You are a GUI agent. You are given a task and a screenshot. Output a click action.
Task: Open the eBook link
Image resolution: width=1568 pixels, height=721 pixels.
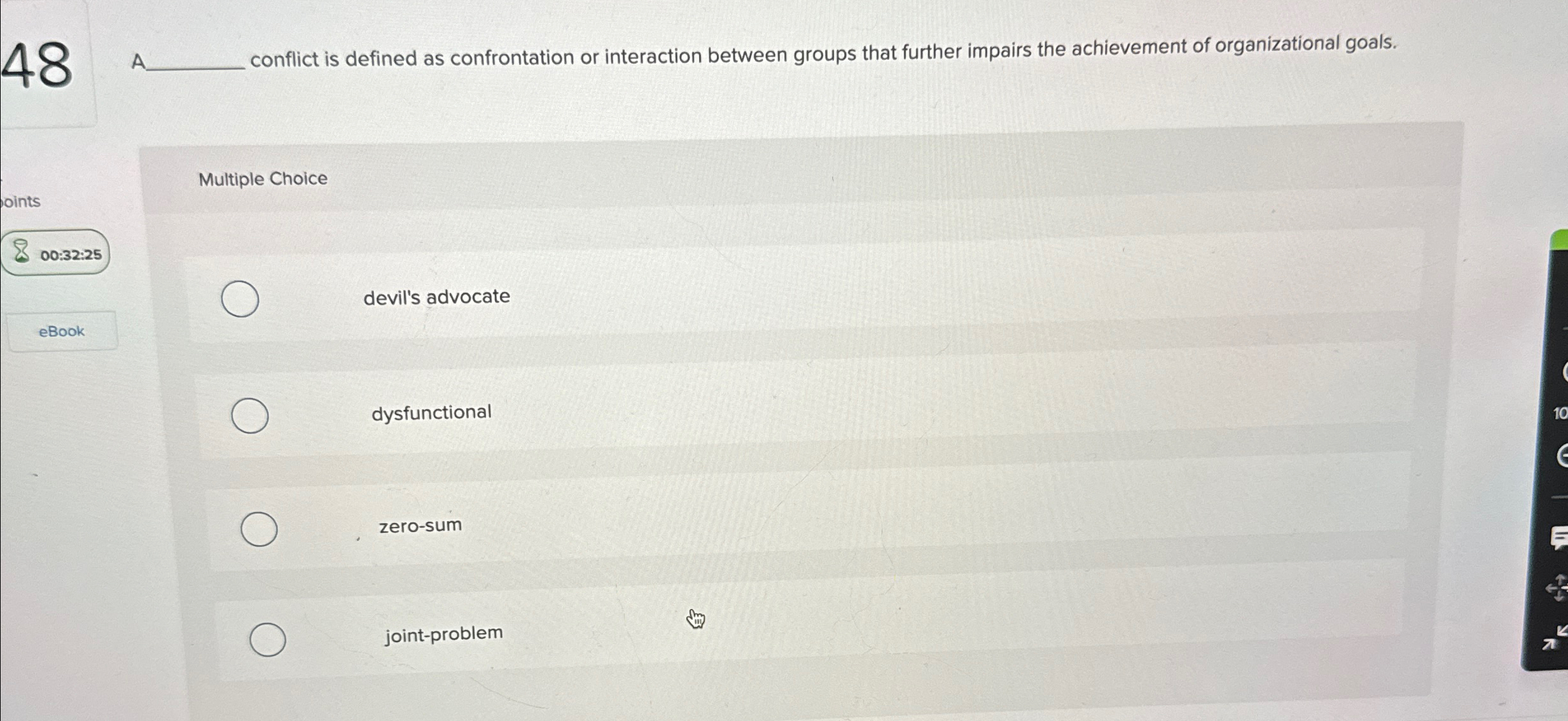tap(61, 330)
